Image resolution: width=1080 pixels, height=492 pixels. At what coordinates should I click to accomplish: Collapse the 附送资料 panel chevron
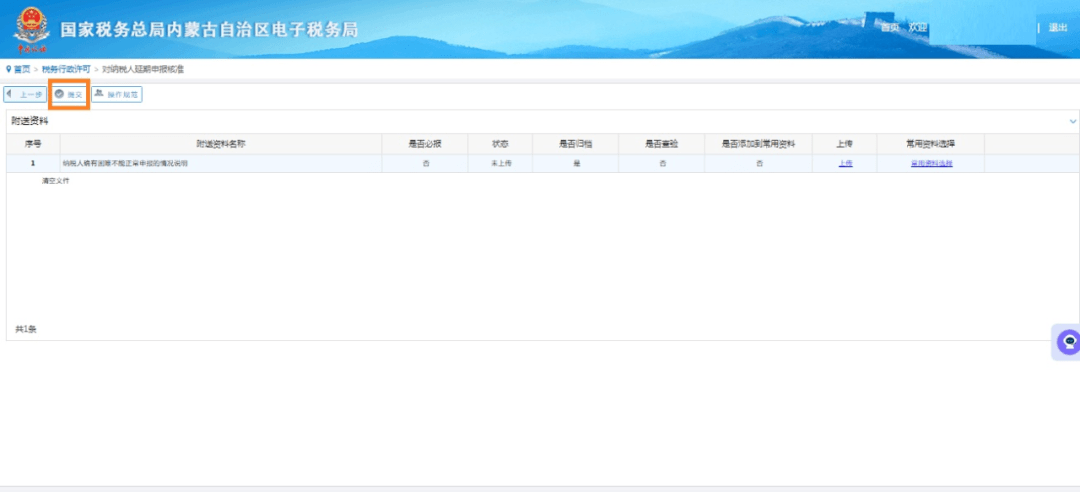click(x=1072, y=121)
